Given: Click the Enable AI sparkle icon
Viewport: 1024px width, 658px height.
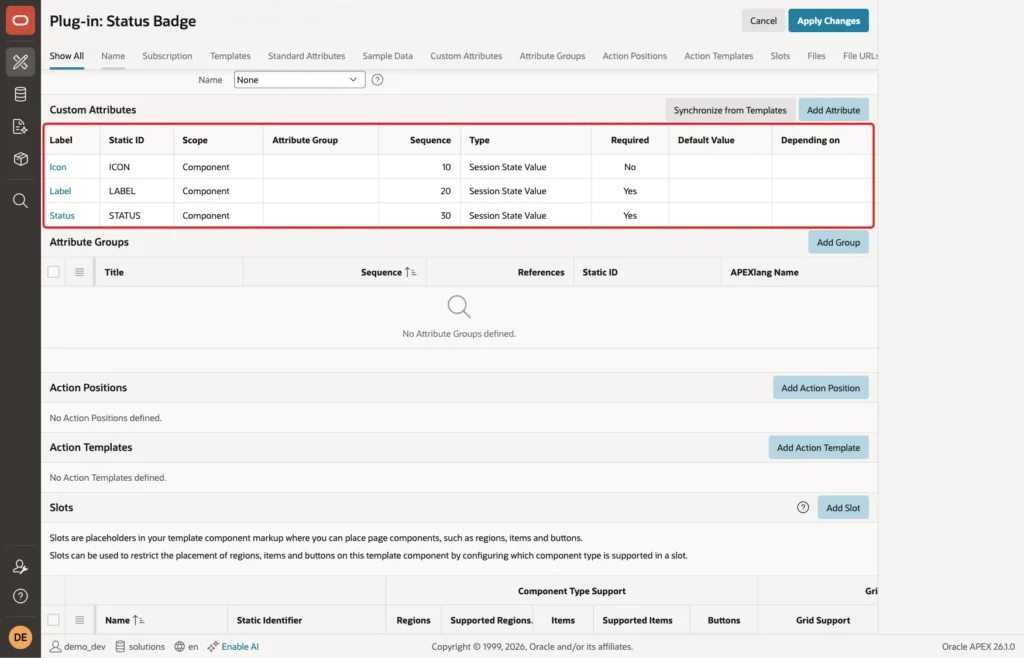Looking at the screenshot, I should tap(213, 646).
